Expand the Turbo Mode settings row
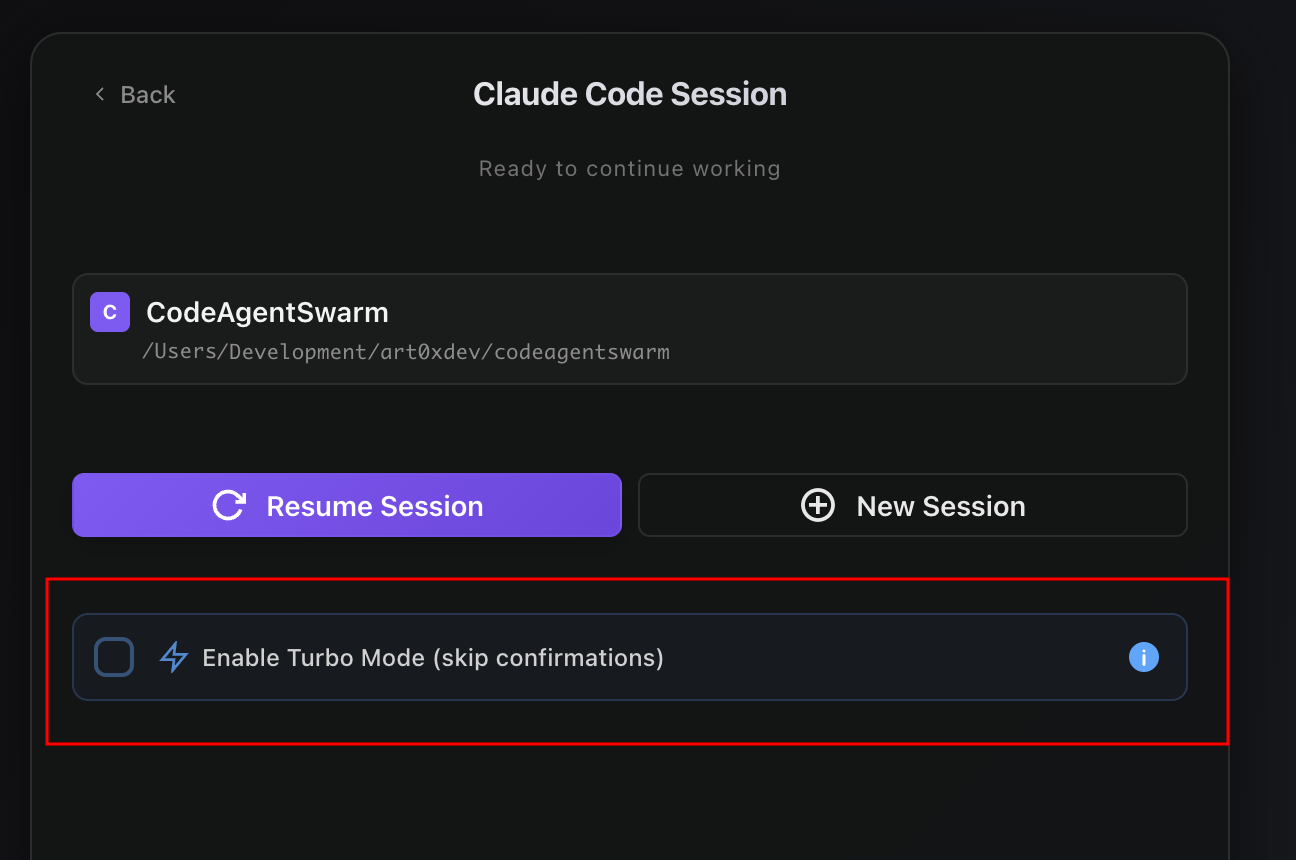This screenshot has height=860, width=1296. [x=630, y=657]
